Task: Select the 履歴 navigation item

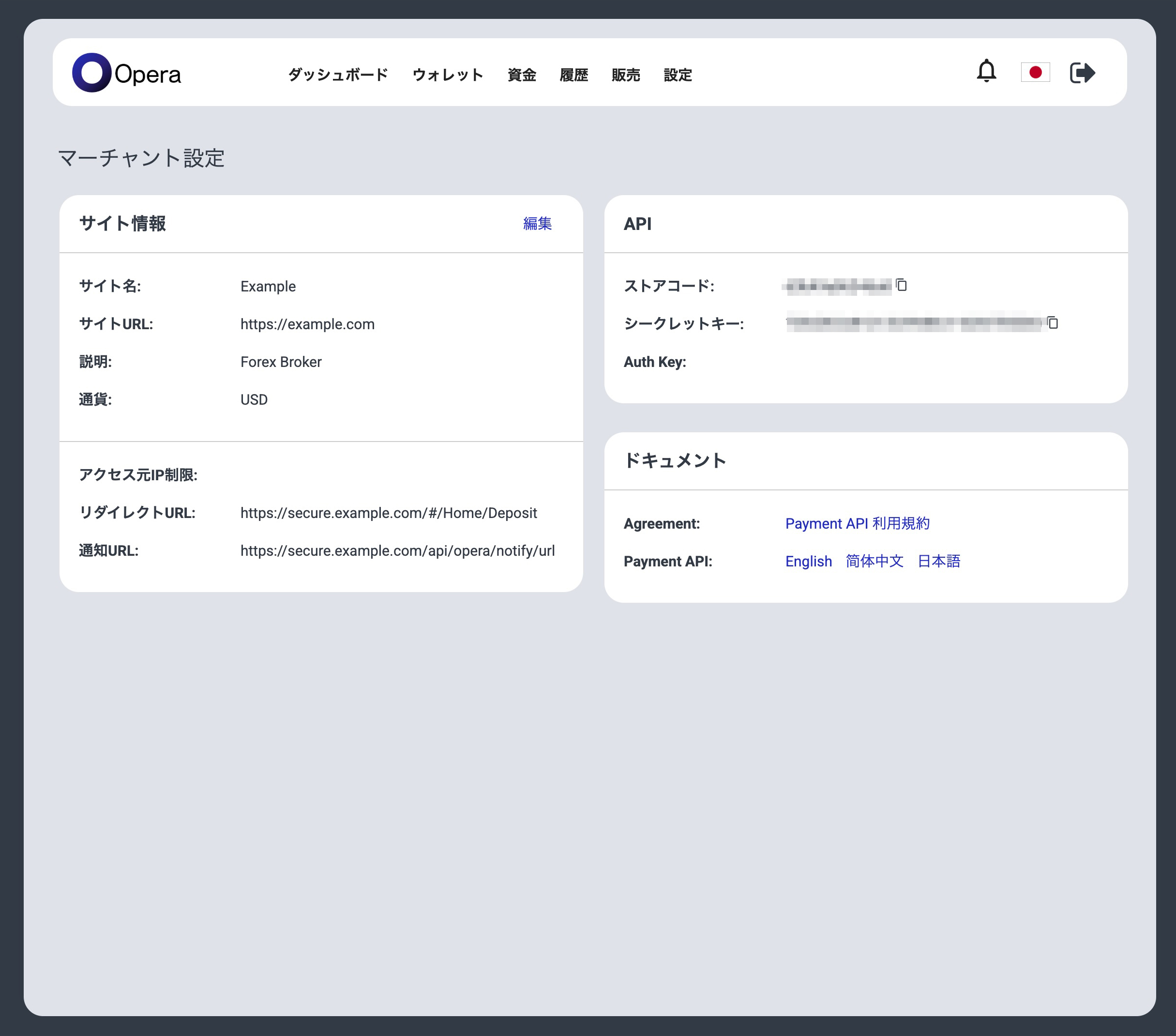Action: pyautogui.click(x=573, y=75)
